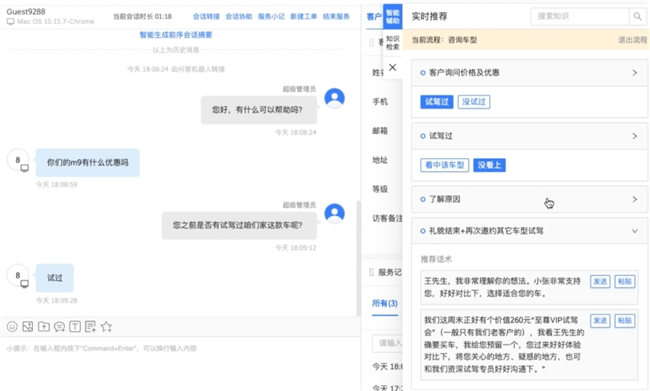650x391 pixels.
Task: Collapse the 礼貌结束+再次邀约其它车型试驾 section
Action: pos(635,231)
